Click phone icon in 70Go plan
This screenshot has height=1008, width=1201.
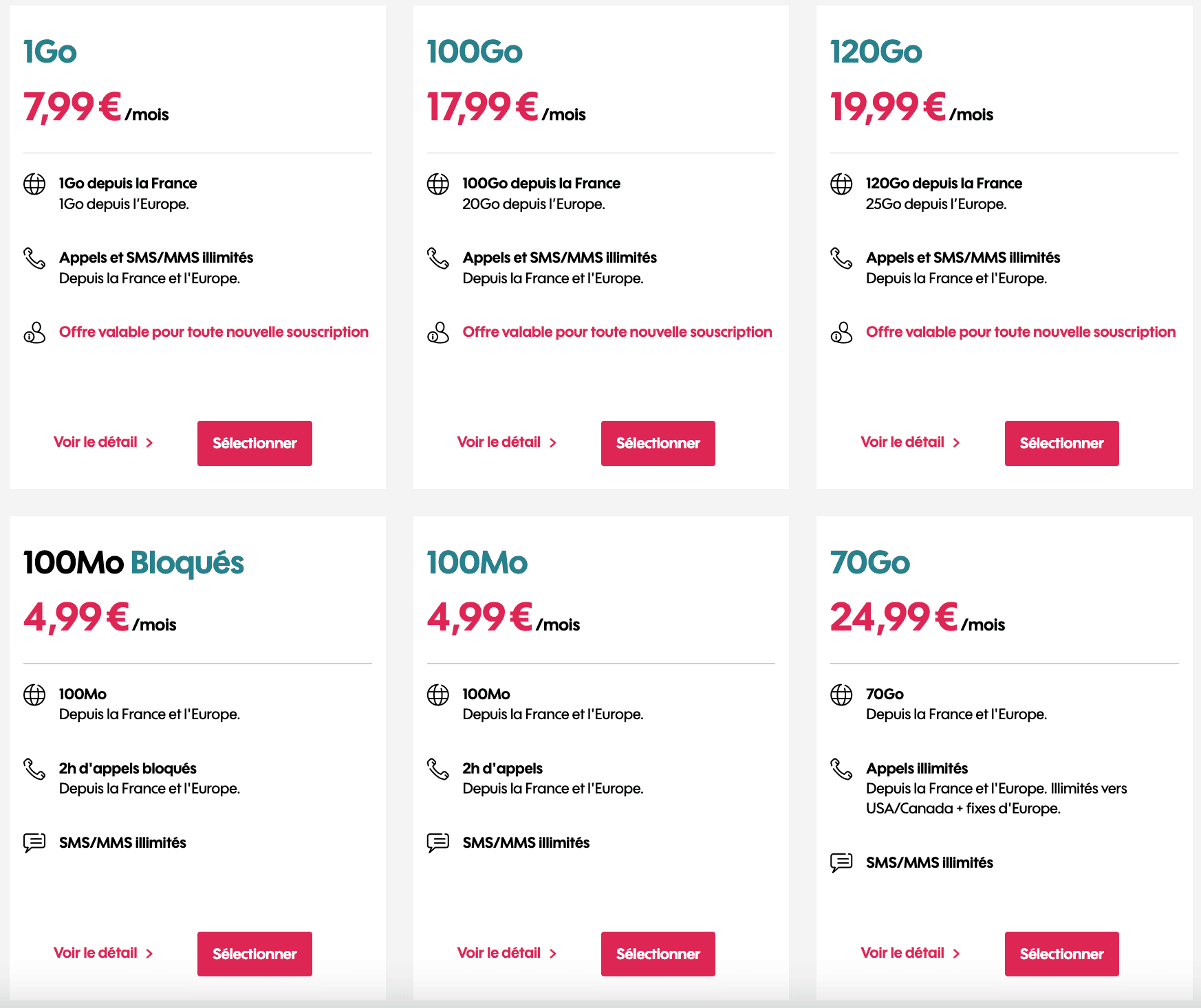tap(841, 769)
